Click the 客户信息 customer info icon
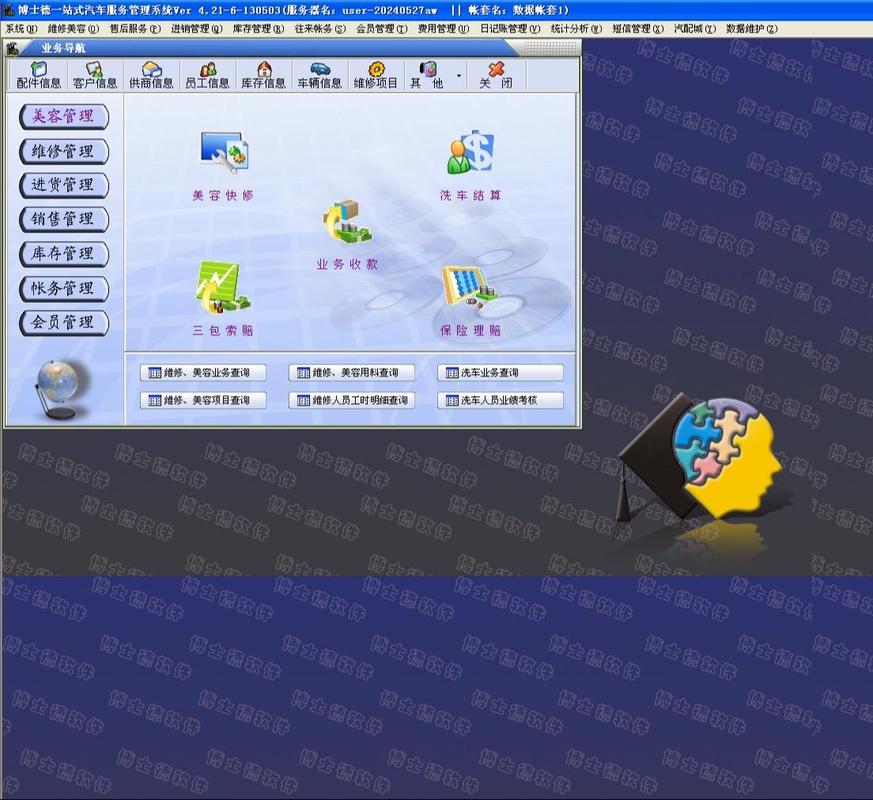The image size is (873, 800). (95, 75)
